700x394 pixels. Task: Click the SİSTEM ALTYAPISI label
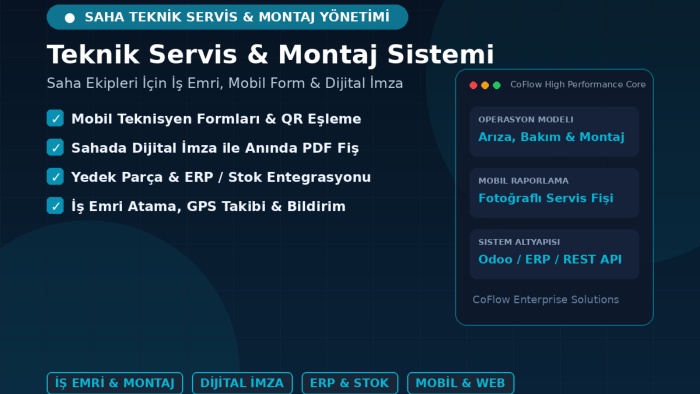coord(519,242)
